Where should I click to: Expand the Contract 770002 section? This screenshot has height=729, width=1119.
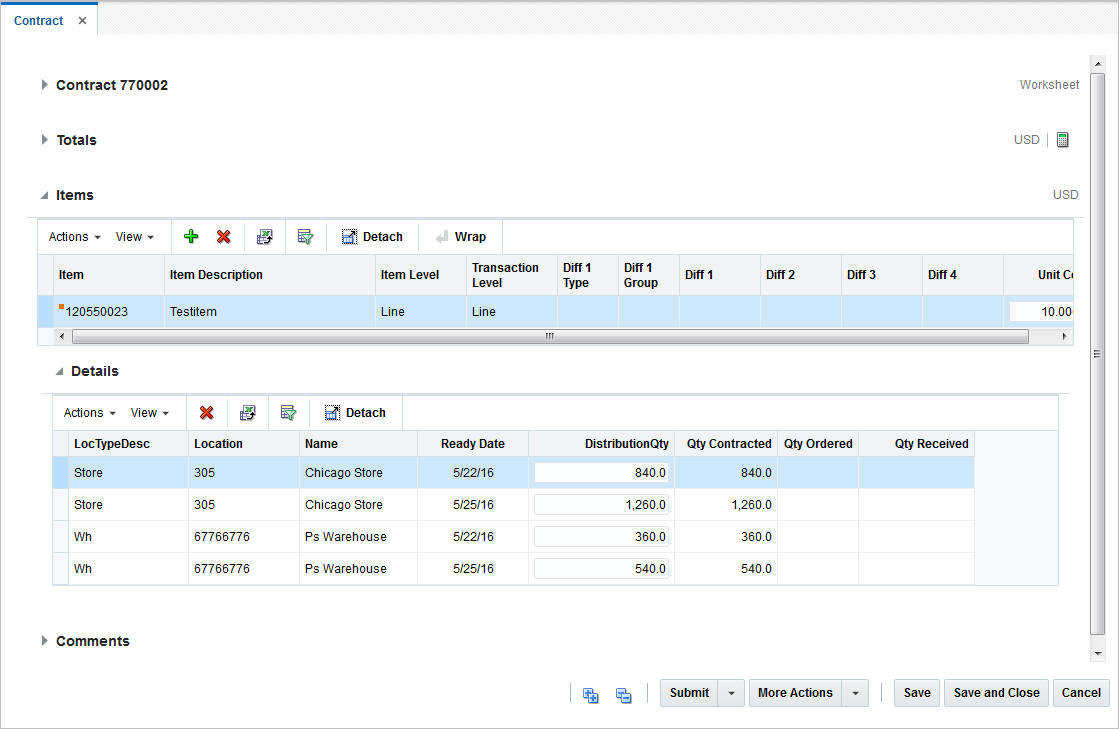coord(45,85)
